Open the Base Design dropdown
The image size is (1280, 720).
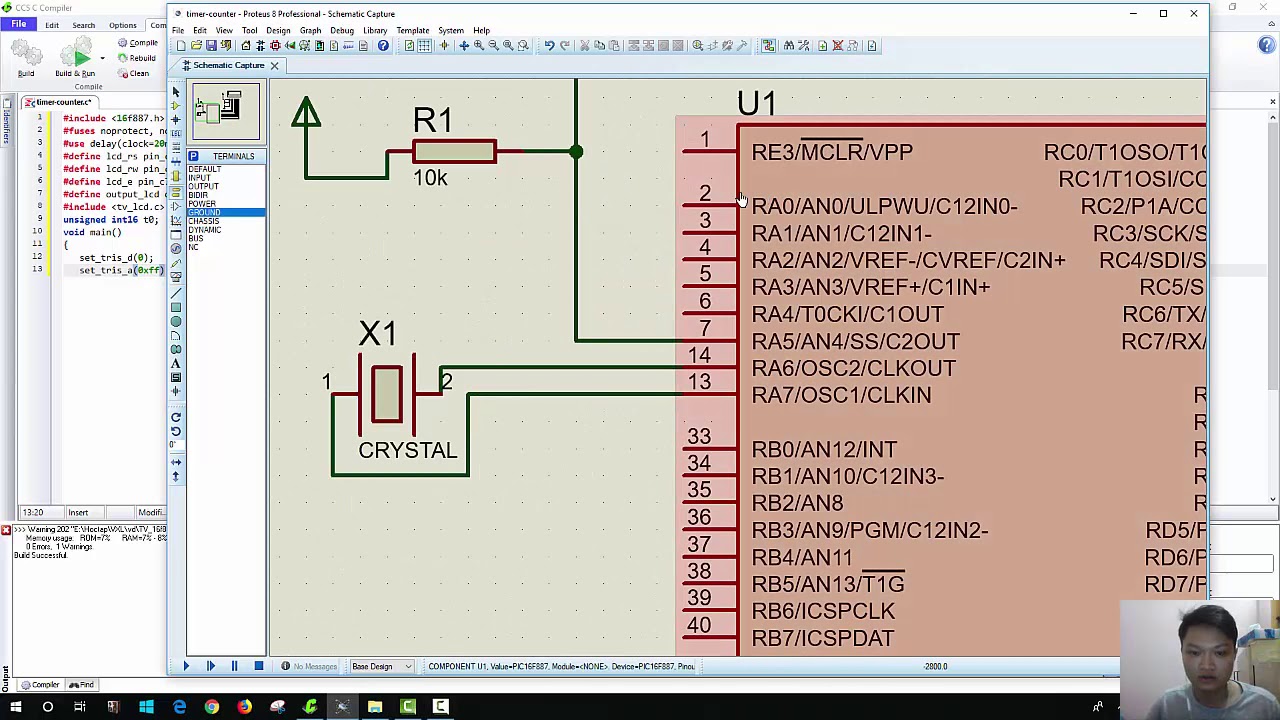click(x=380, y=666)
